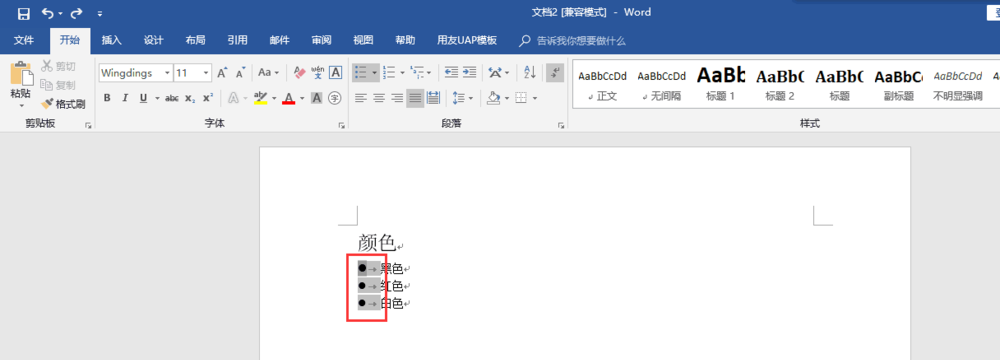Apply paragraph shading paint bucket

pos(494,98)
